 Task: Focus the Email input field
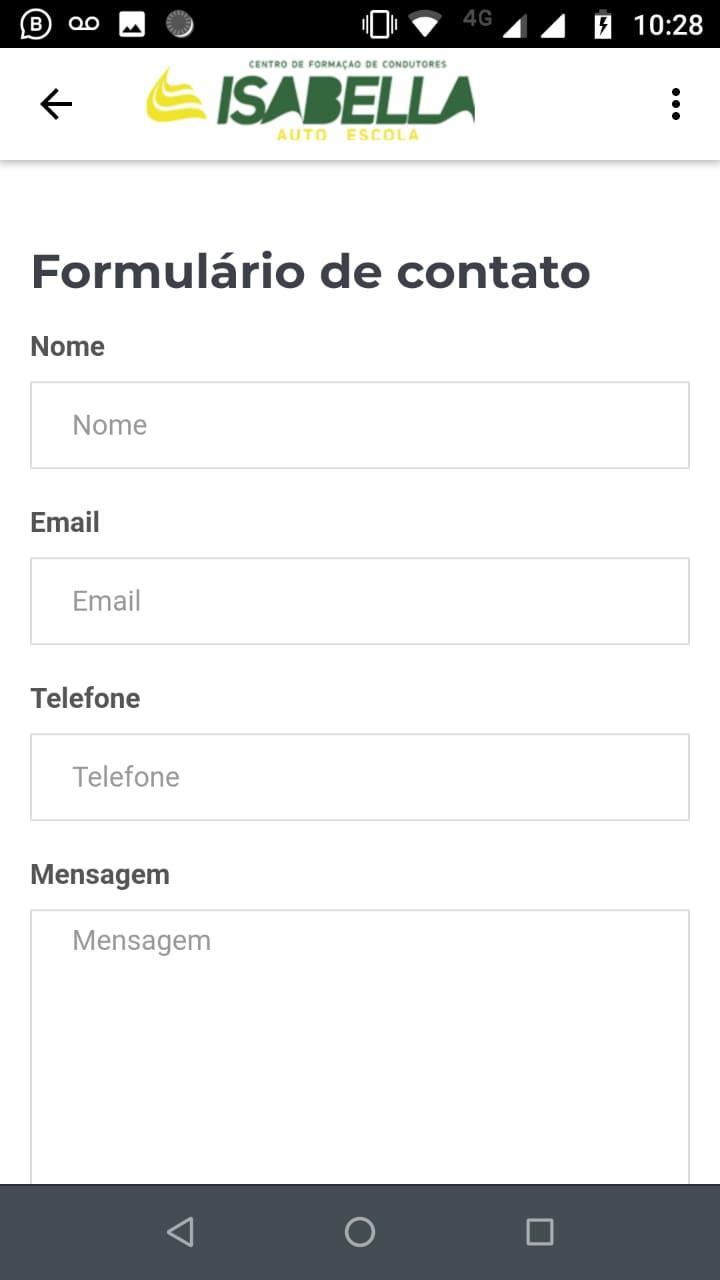[360, 601]
